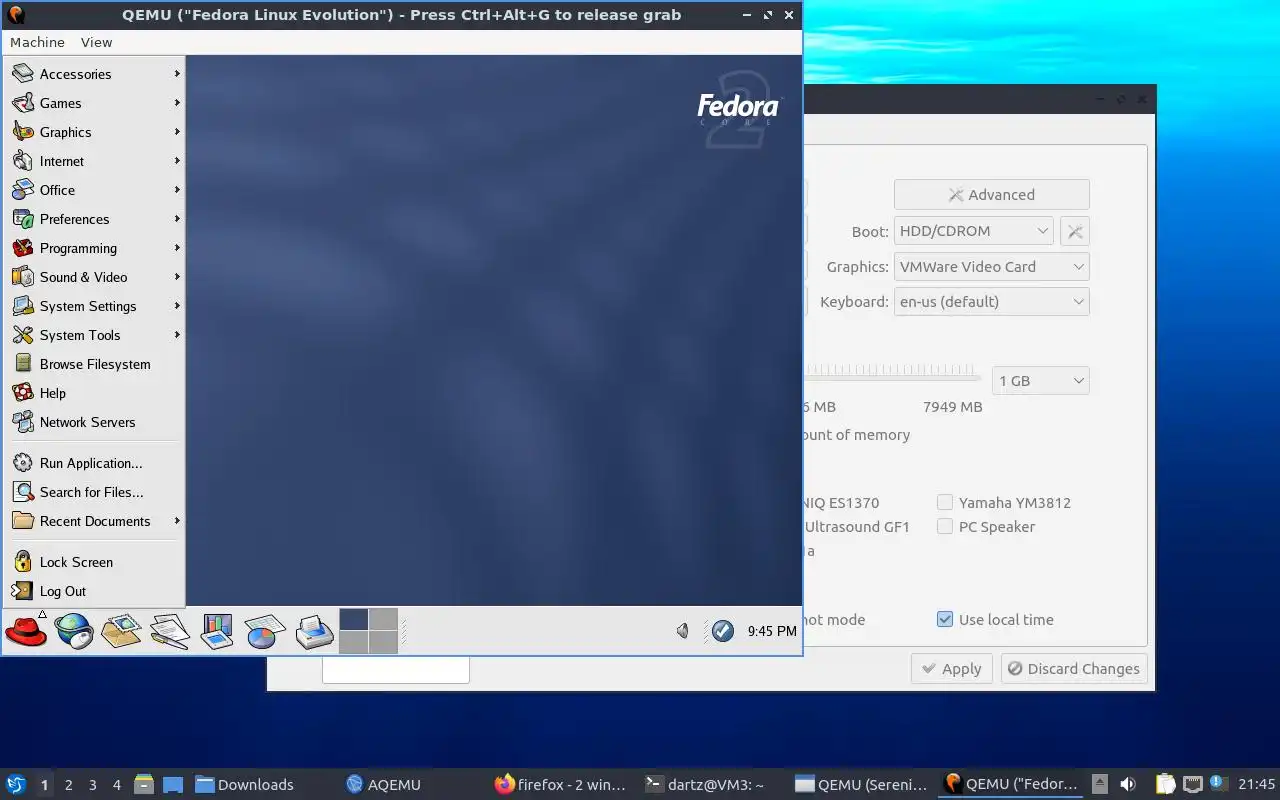Click the Fedora panel volume speaker icon
Screen dimensions: 1280x800
(683, 631)
